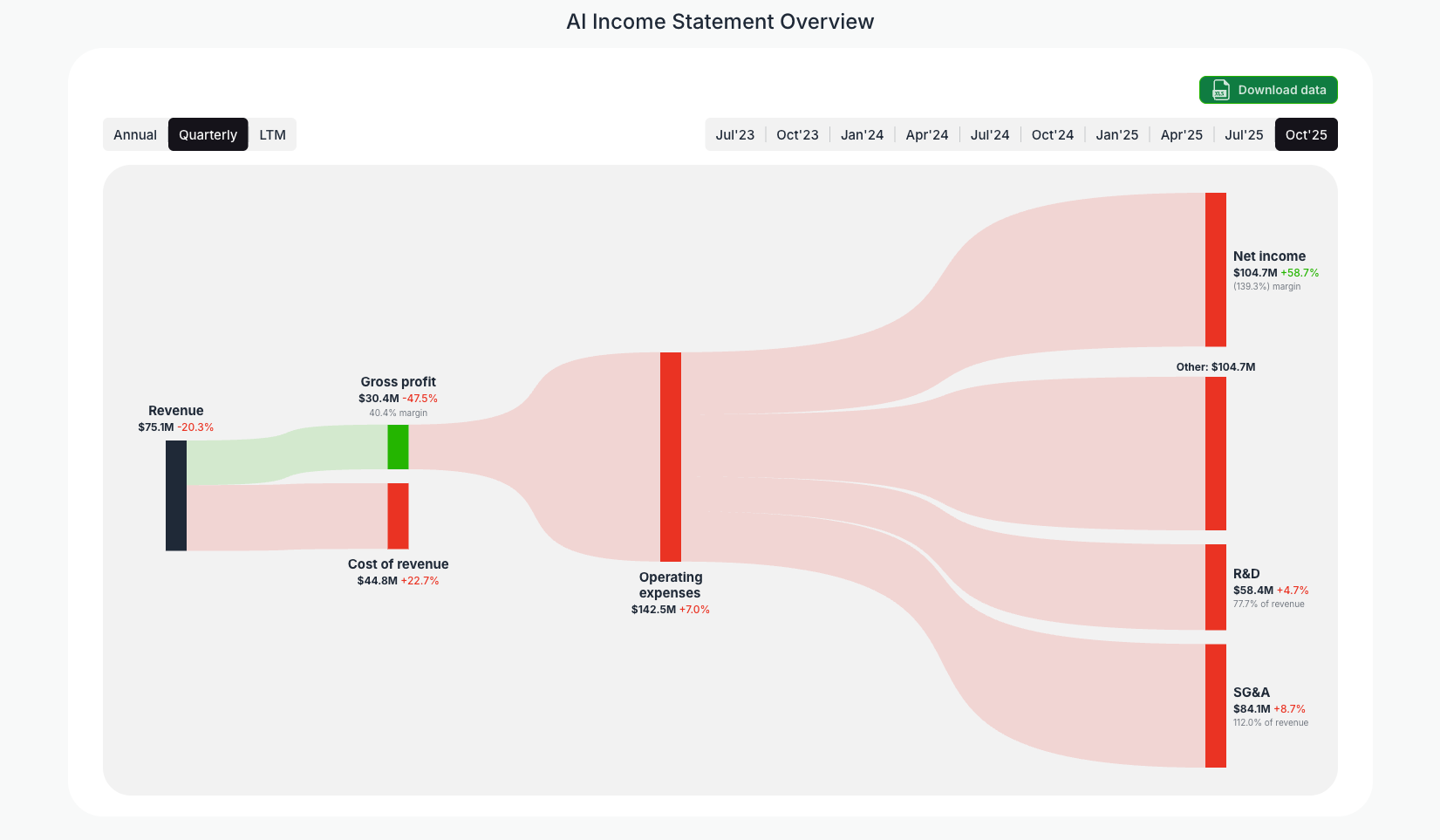
Task: Toggle the Quarterly period option
Action: [208, 134]
